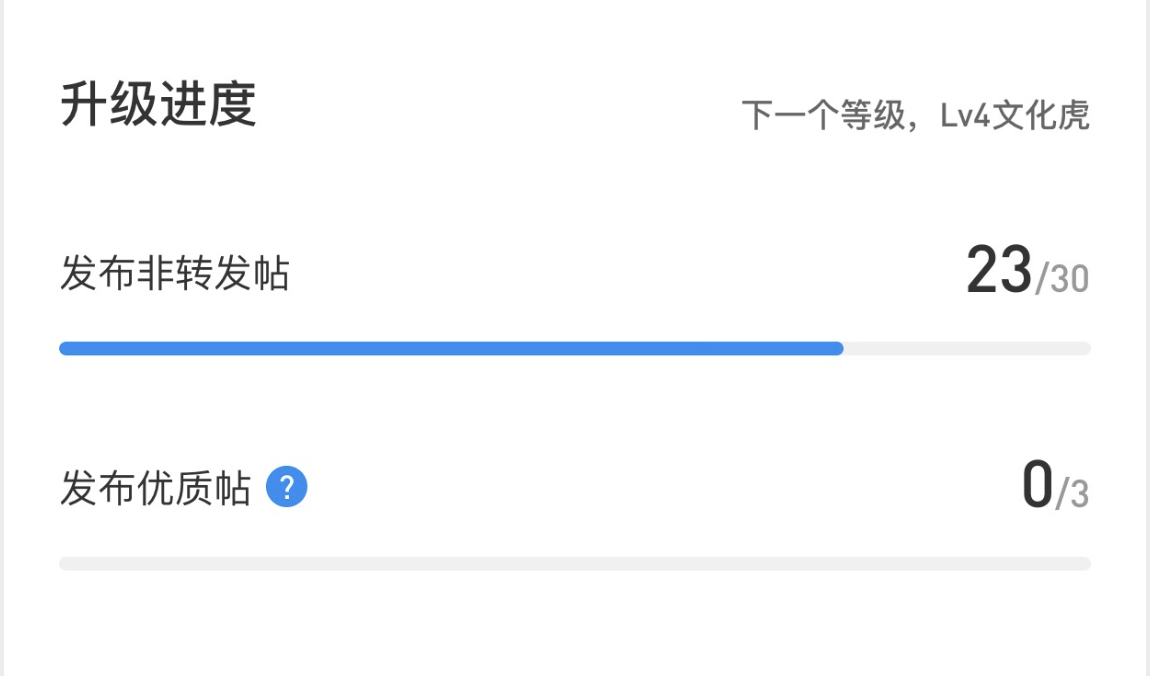Click the 发布非转发帖 task label
Image resolution: width=1150 pixels, height=676 pixels.
coord(174,273)
